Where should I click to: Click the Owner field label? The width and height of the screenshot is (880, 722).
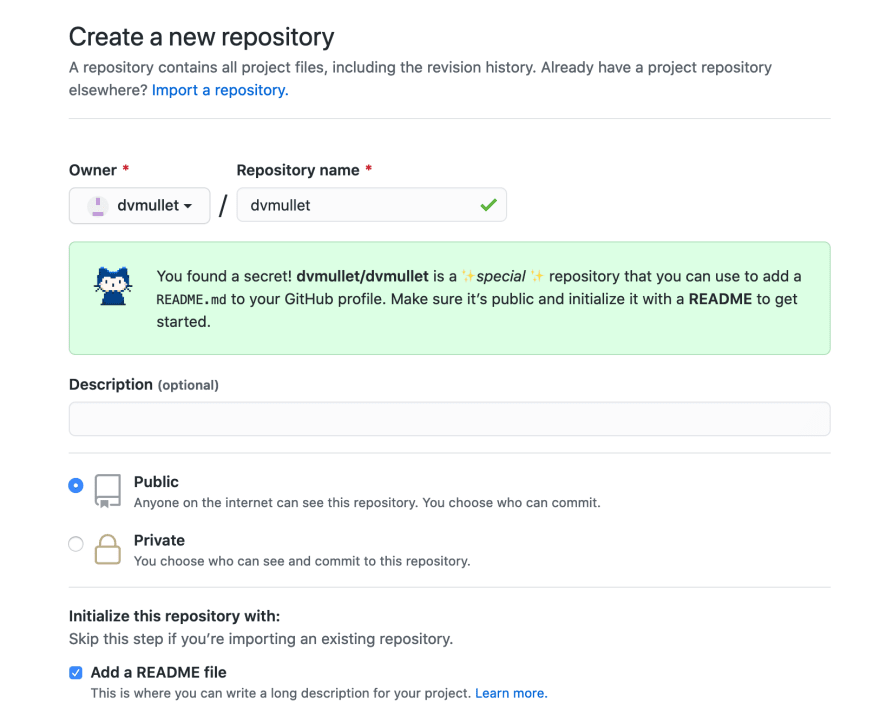pos(93,170)
